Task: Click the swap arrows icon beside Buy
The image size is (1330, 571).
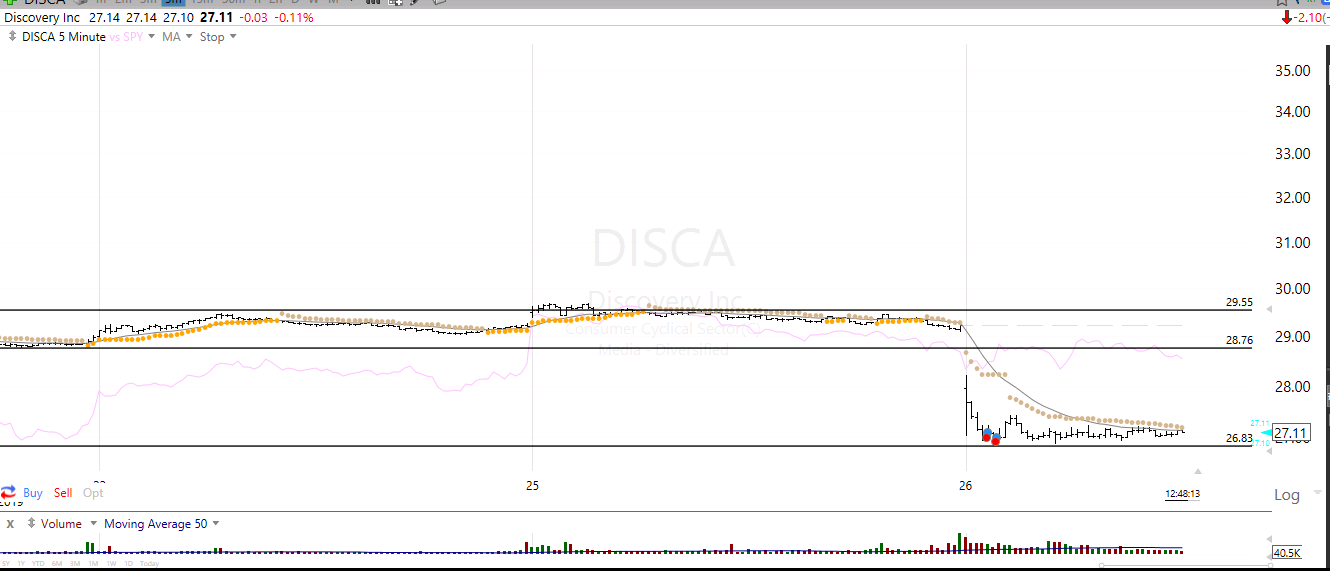Action: click(8, 492)
